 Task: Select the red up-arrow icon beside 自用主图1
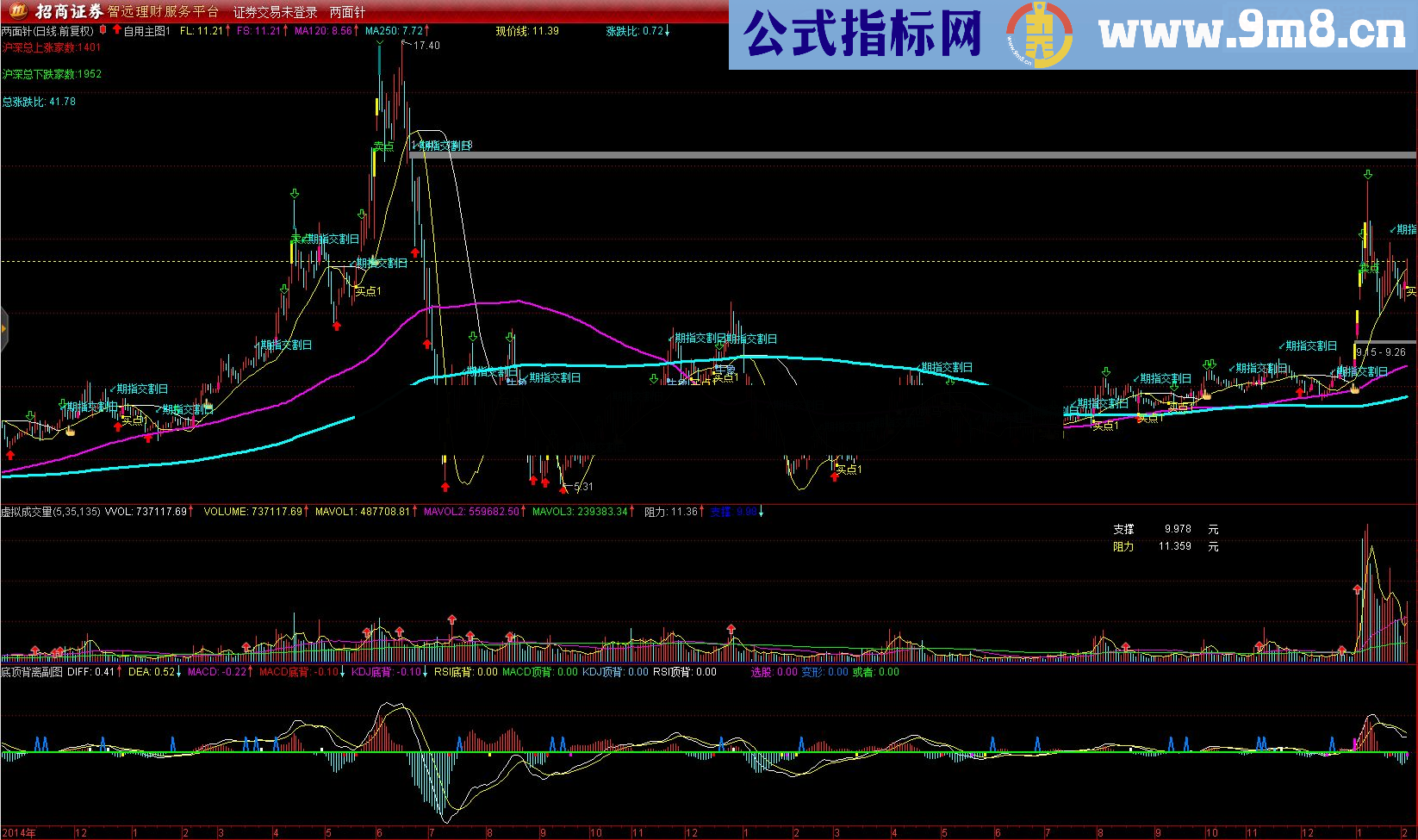click(118, 30)
